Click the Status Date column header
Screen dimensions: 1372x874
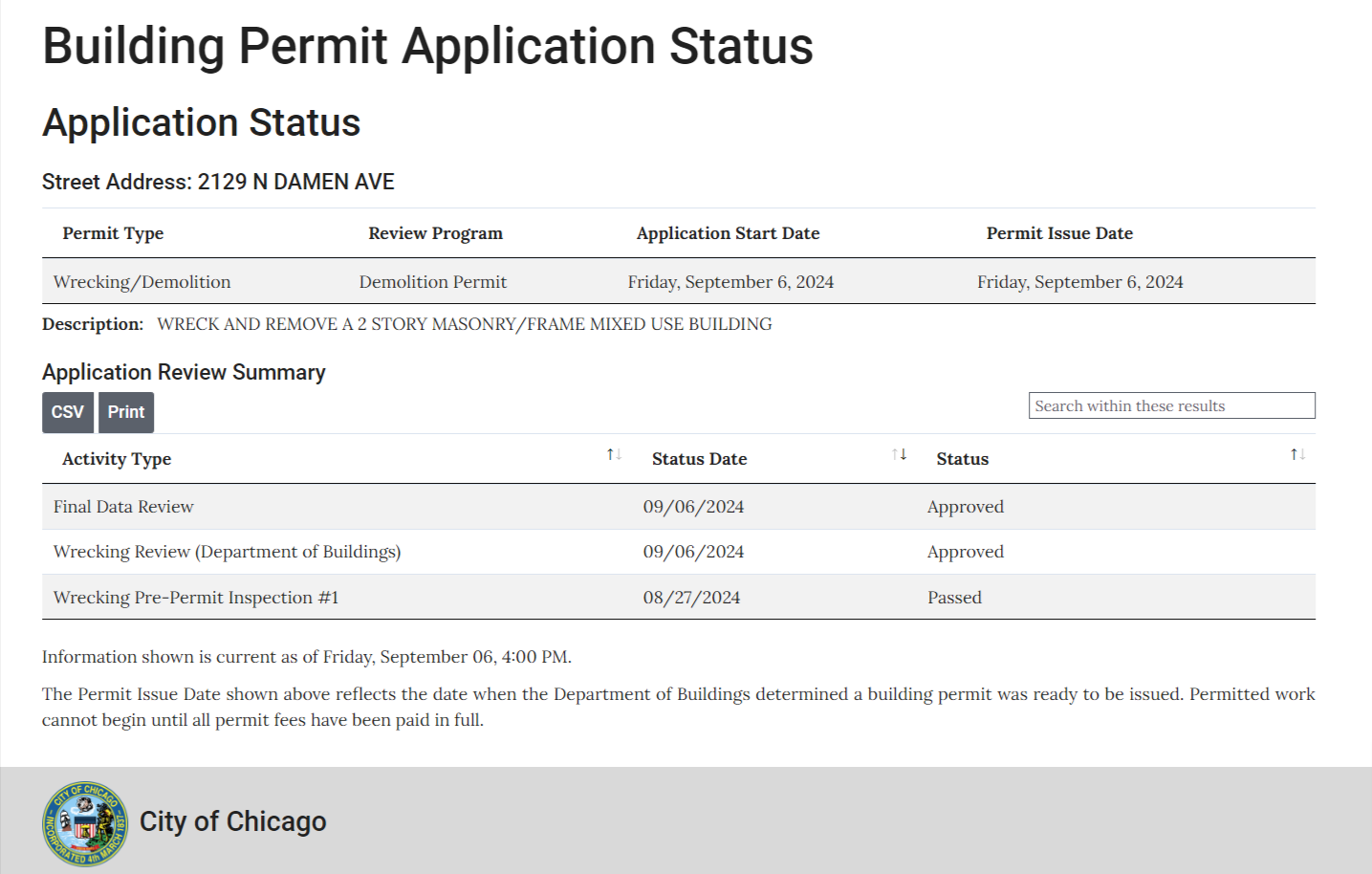(x=699, y=459)
